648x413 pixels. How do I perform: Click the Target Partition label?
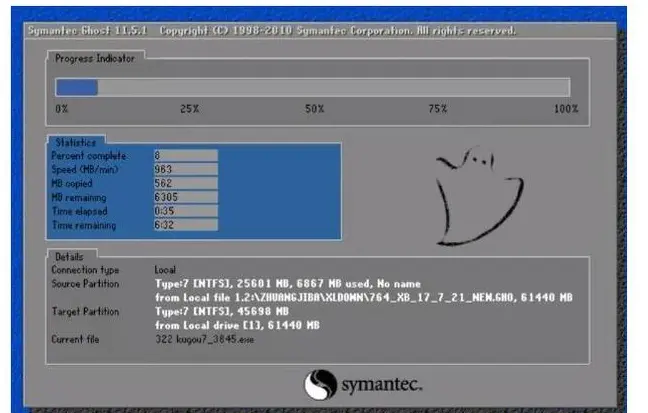coord(85,311)
